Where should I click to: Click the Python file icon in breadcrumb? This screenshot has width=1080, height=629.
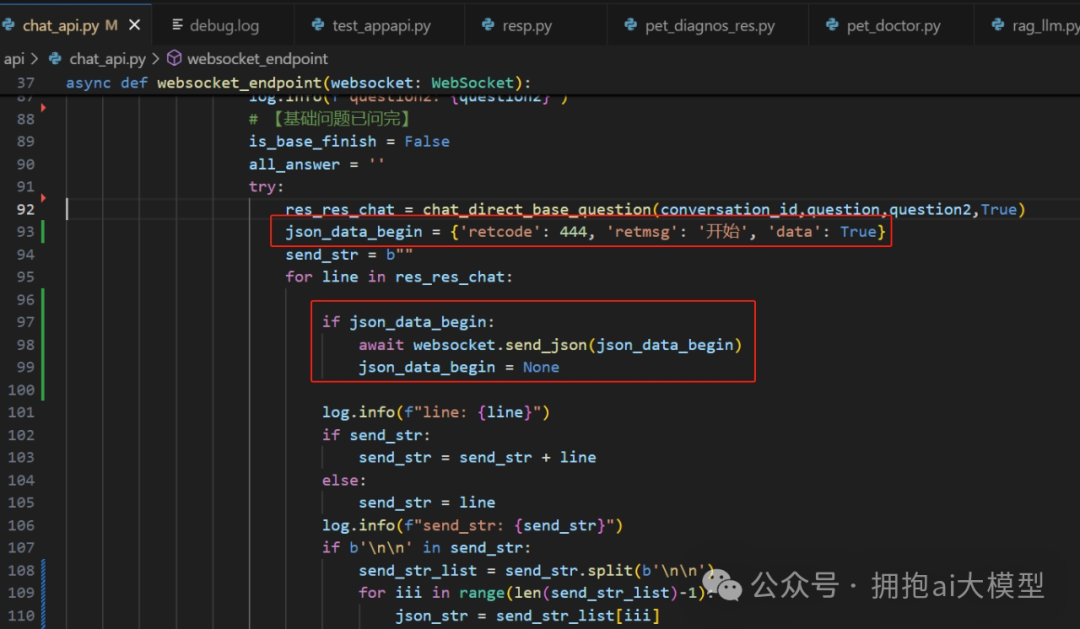point(55,59)
